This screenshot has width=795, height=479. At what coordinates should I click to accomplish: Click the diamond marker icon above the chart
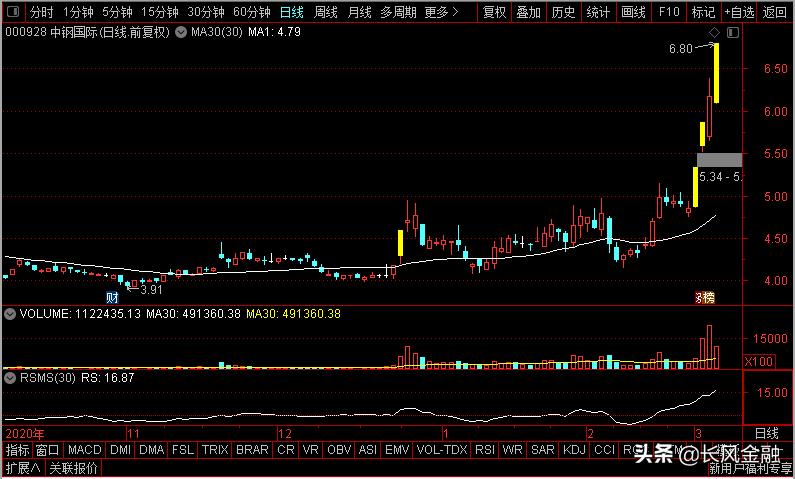(x=714, y=33)
